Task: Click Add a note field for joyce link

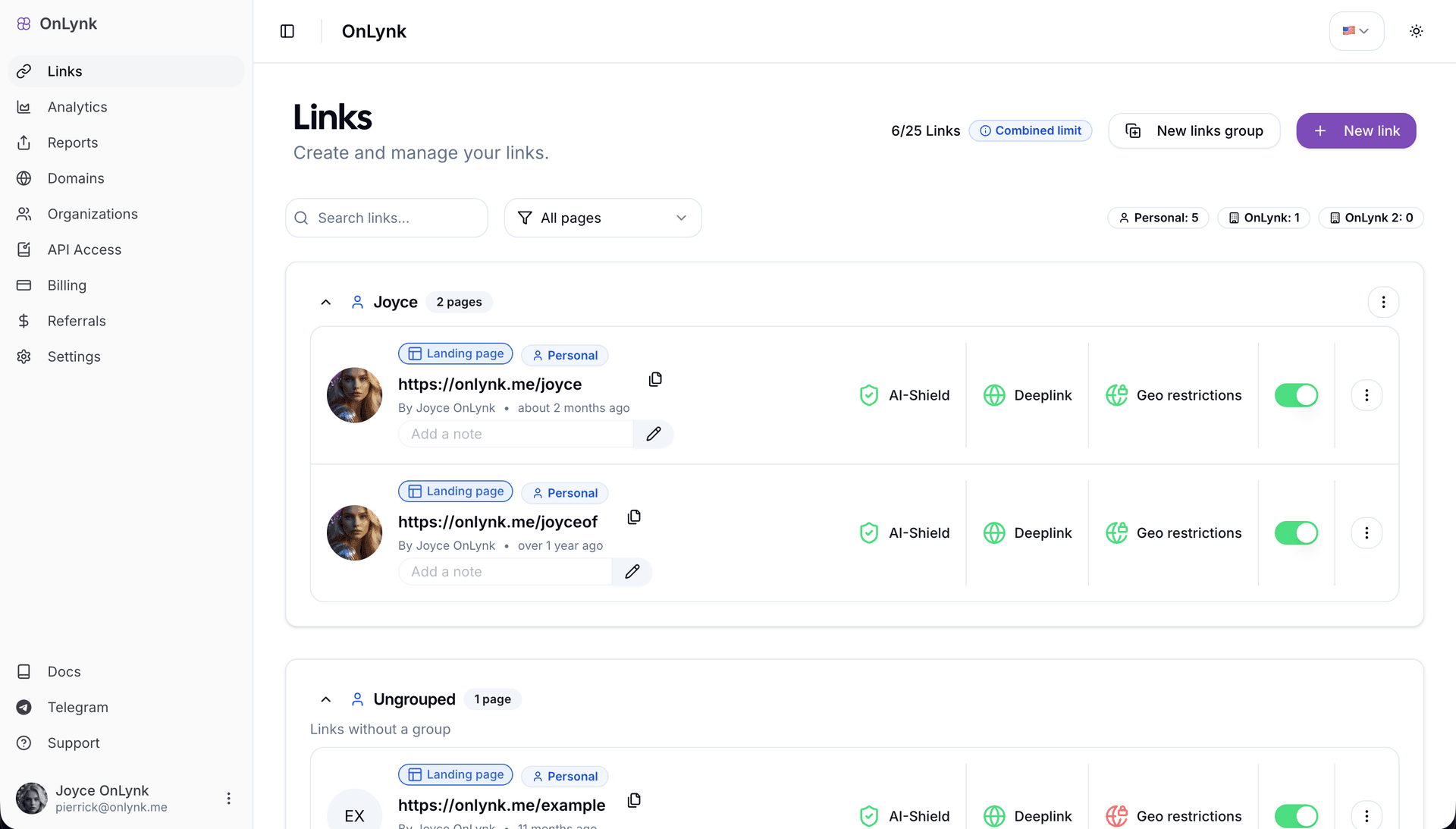Action: 516,434
